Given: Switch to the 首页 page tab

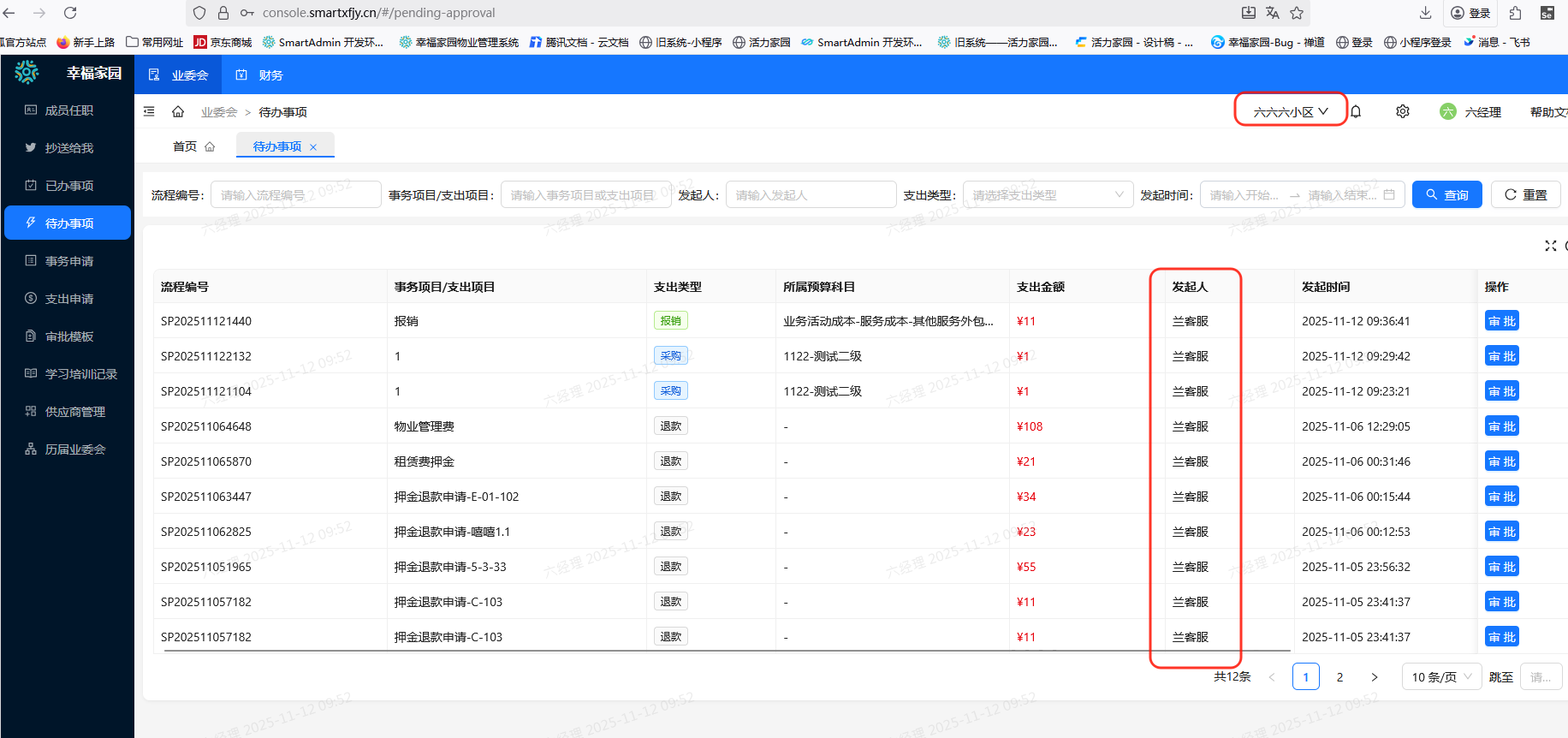Looking at the screenshot, I should 194,146.
